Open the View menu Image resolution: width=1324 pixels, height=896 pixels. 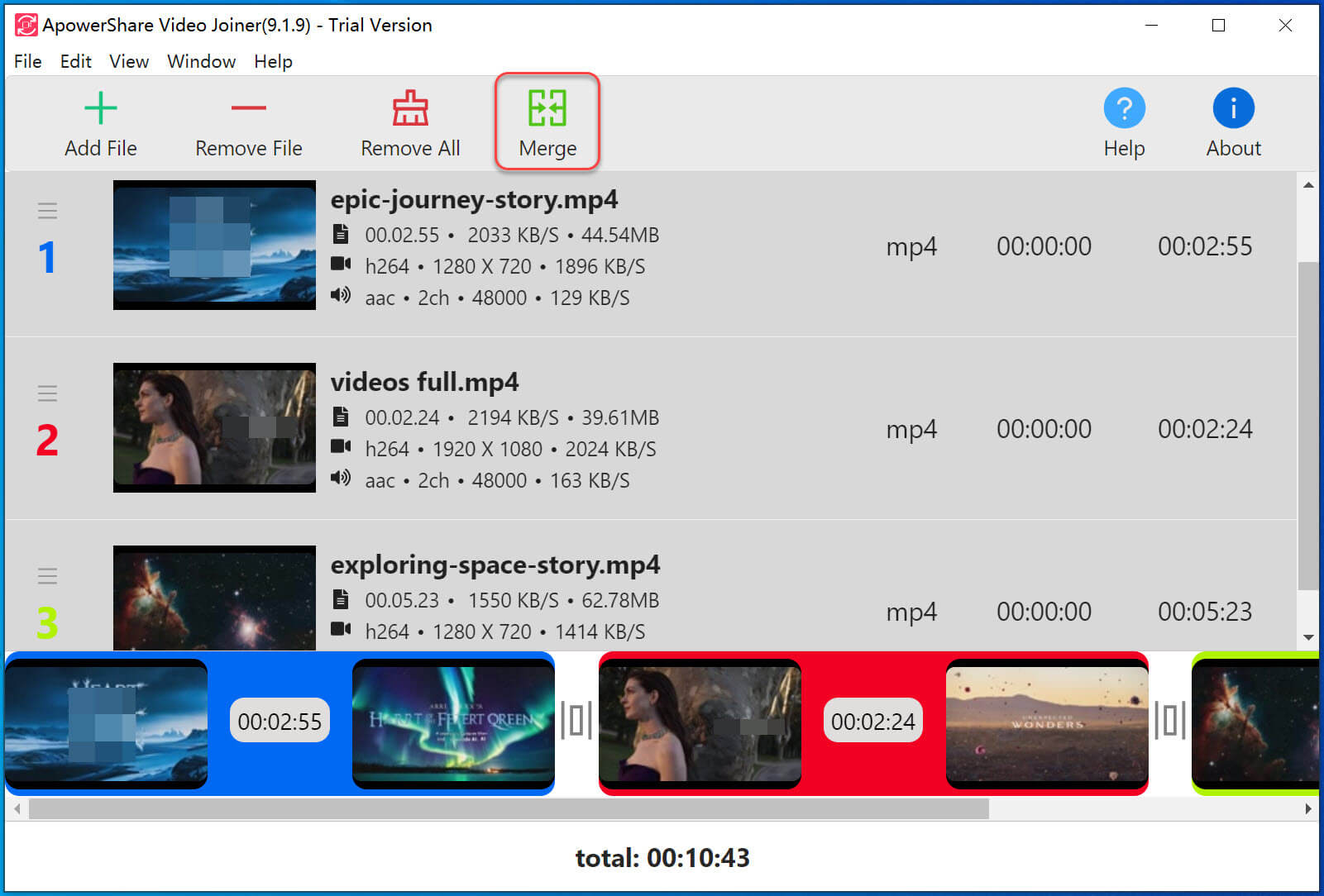point(129,62)
